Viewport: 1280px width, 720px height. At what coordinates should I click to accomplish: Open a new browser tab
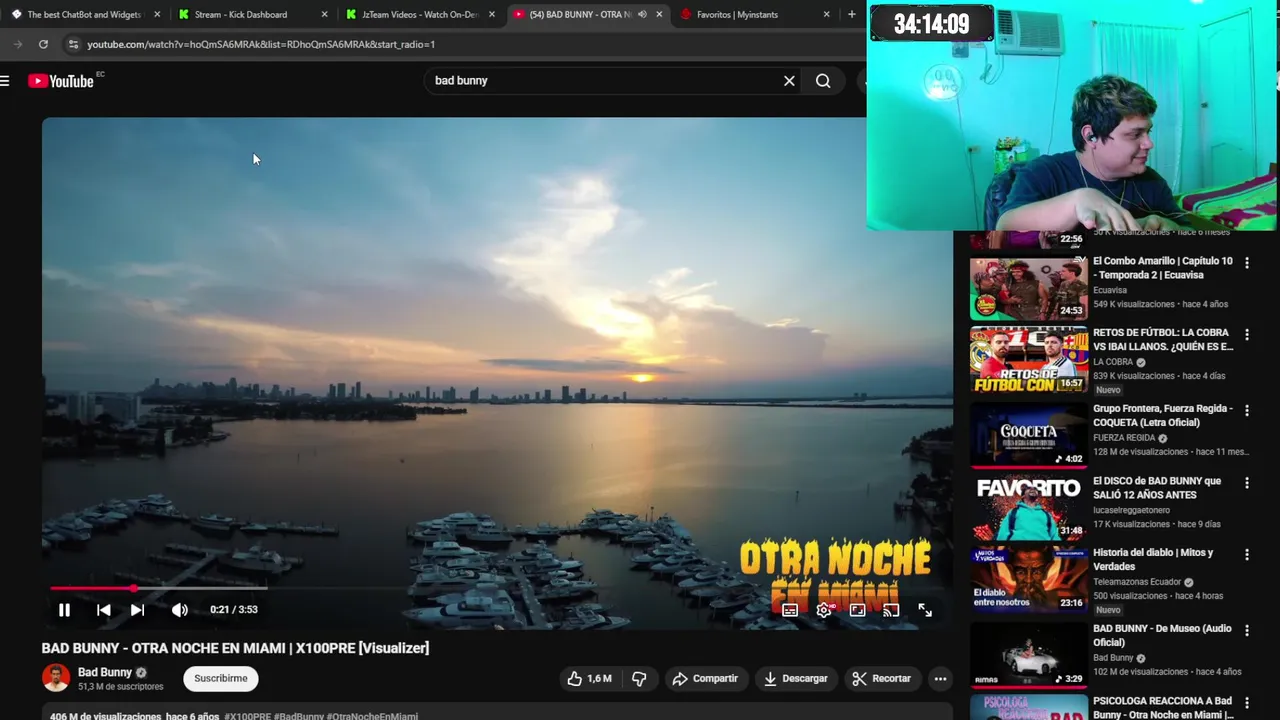[851, 14]
